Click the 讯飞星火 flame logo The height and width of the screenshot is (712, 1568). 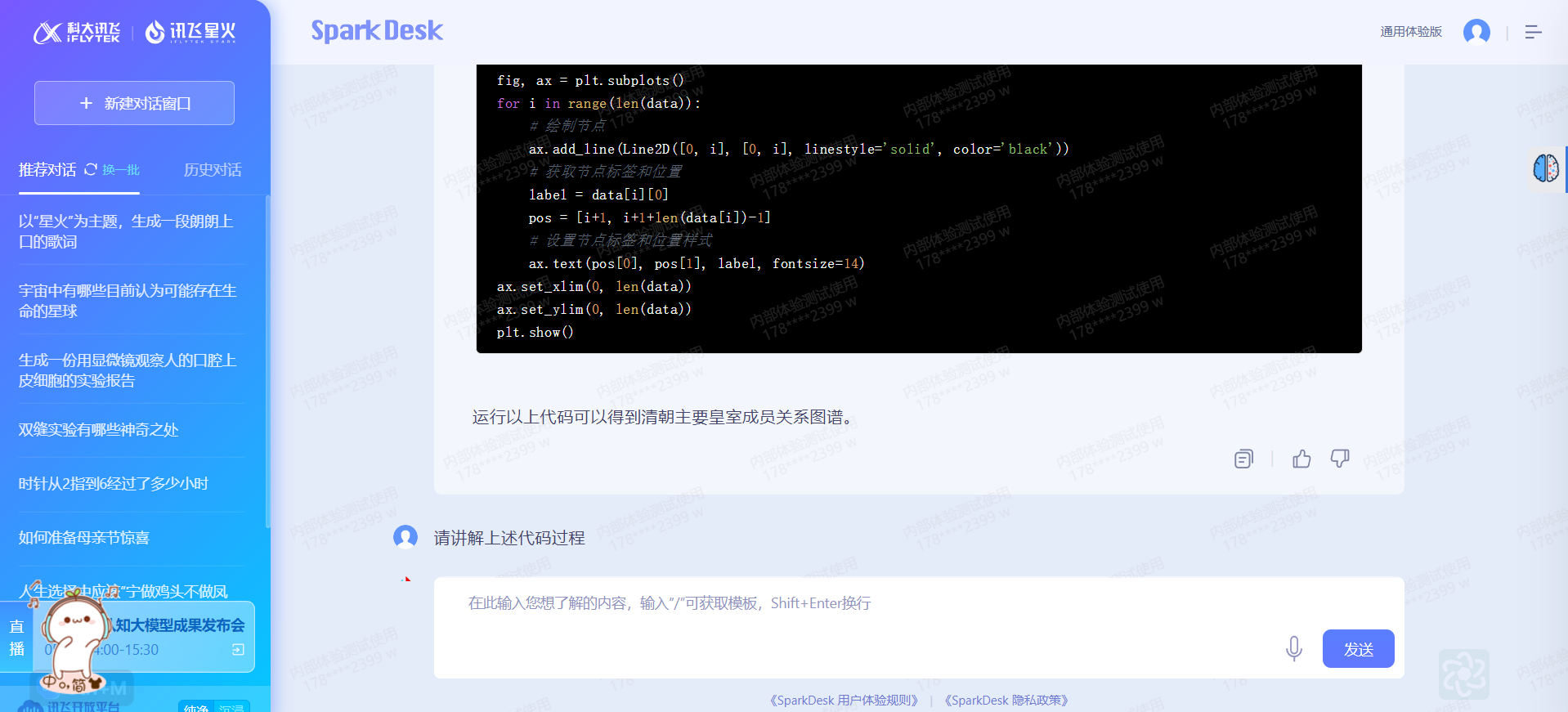[190, 32]
